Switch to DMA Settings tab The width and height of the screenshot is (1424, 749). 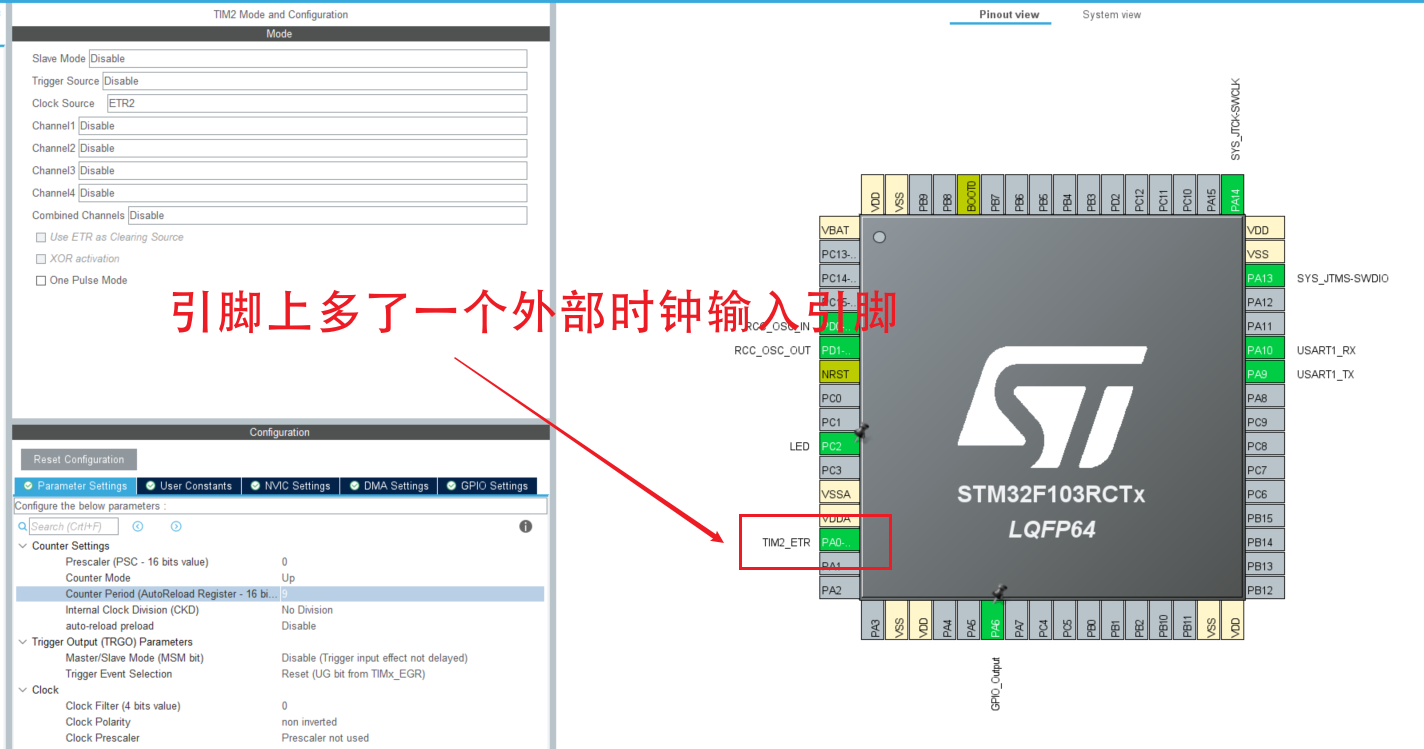click(389, 486)
